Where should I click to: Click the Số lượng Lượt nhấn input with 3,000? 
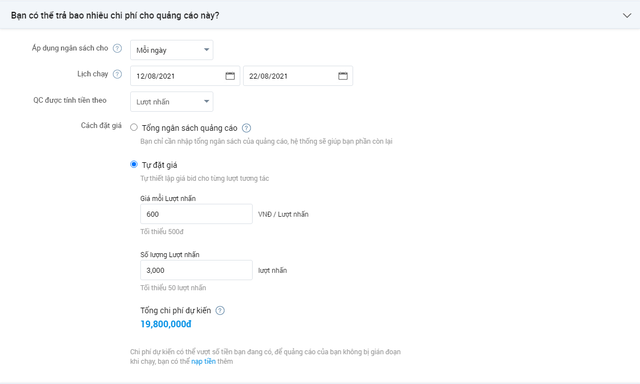(196, 270)
